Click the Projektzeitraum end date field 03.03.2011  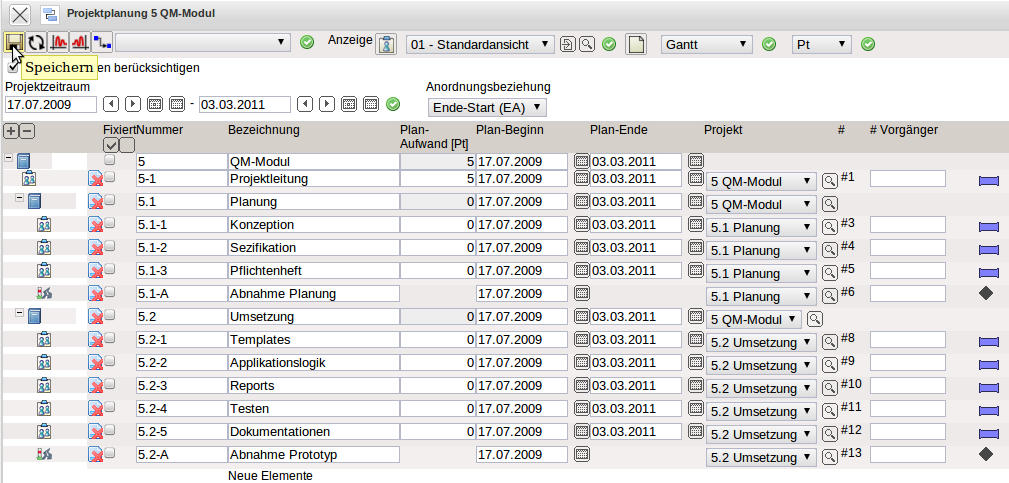245,104
